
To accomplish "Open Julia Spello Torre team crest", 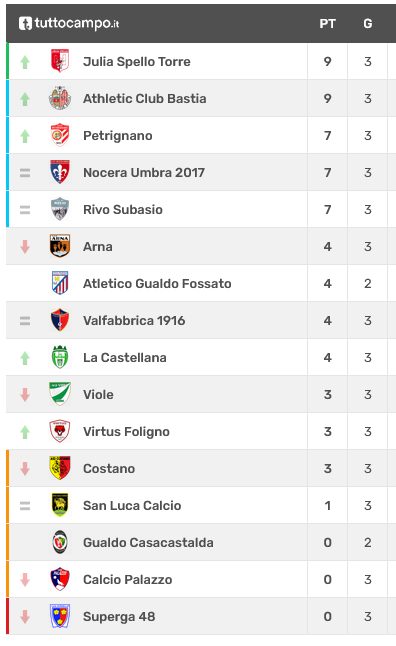I will pyautogui.click(x=60, y=61).
